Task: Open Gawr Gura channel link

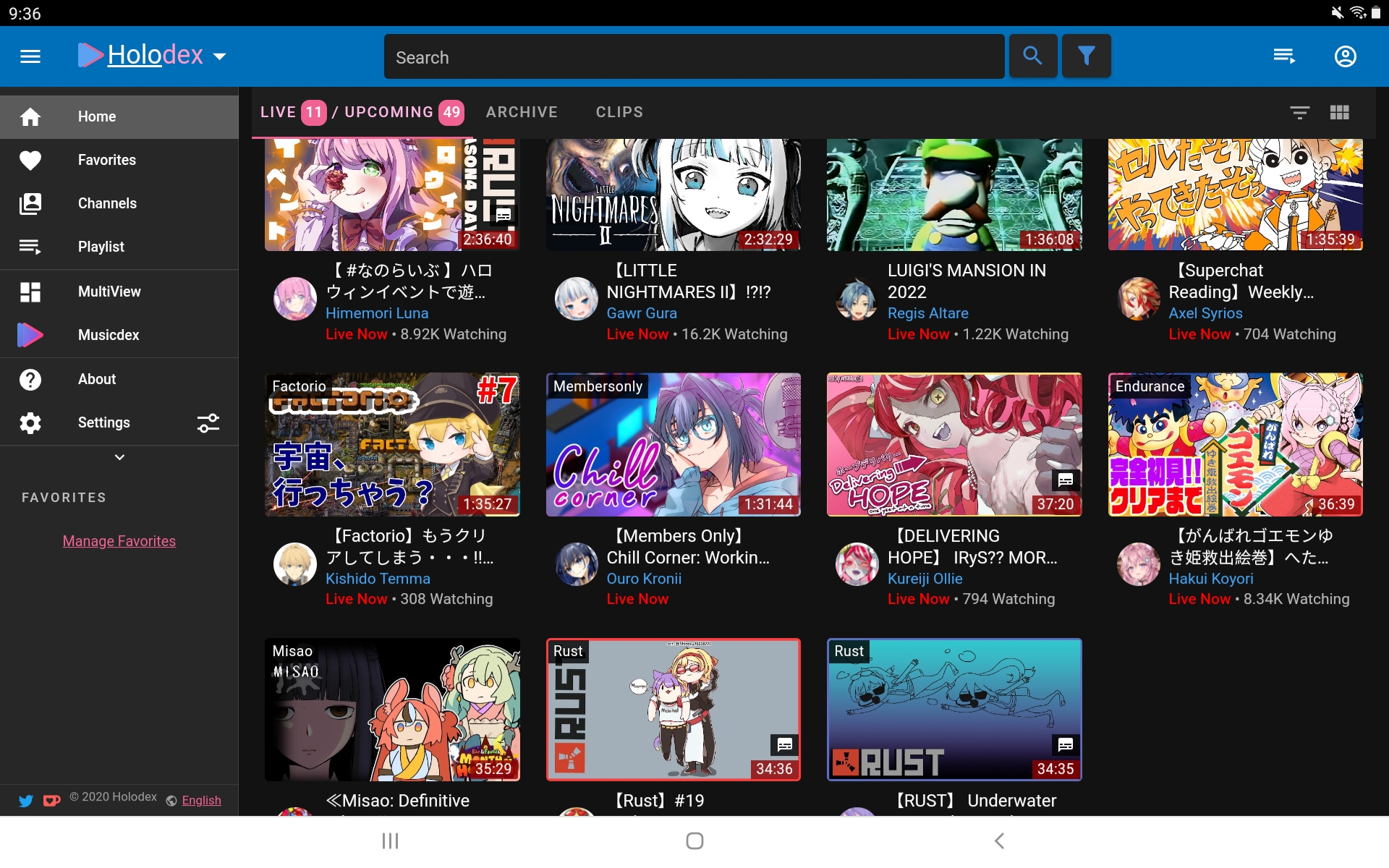Action: [642, 313]
